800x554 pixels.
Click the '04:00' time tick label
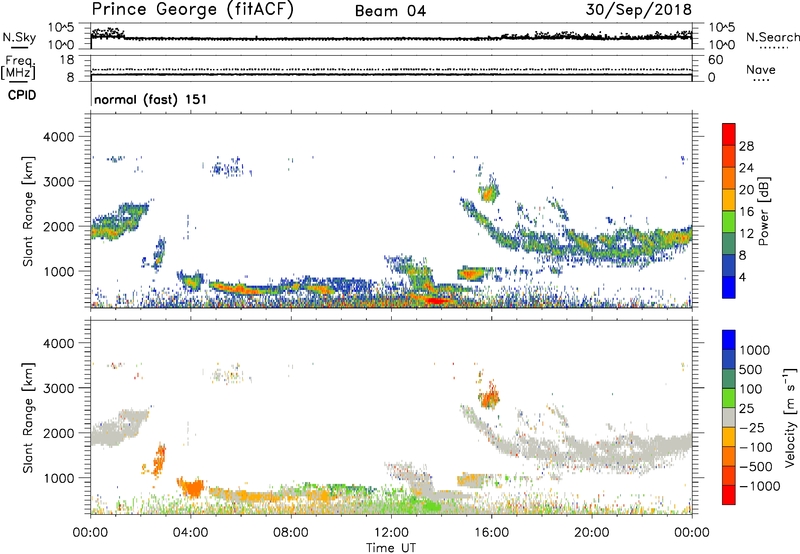coord(190,533)
